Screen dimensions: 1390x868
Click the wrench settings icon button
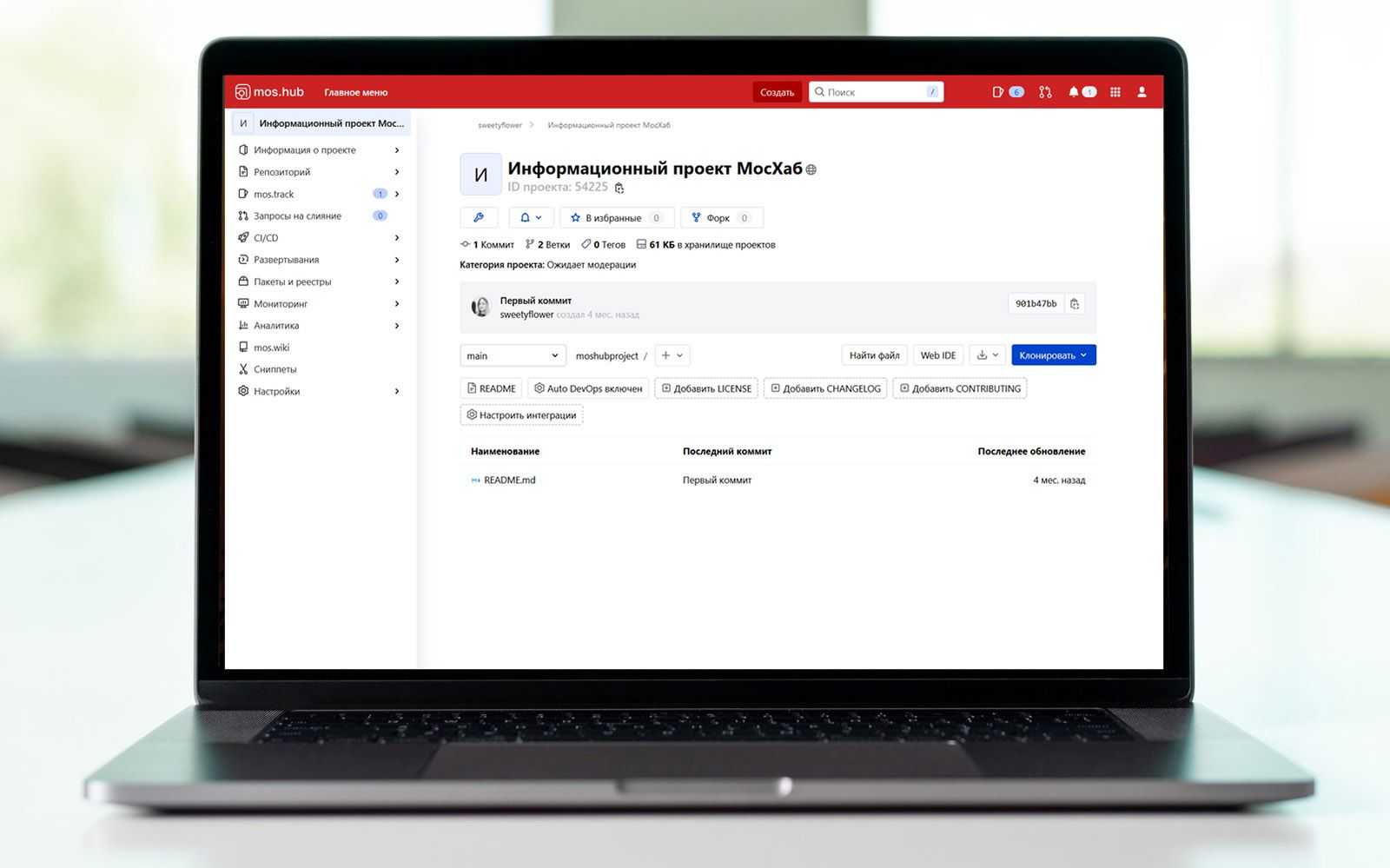[479, 218]
